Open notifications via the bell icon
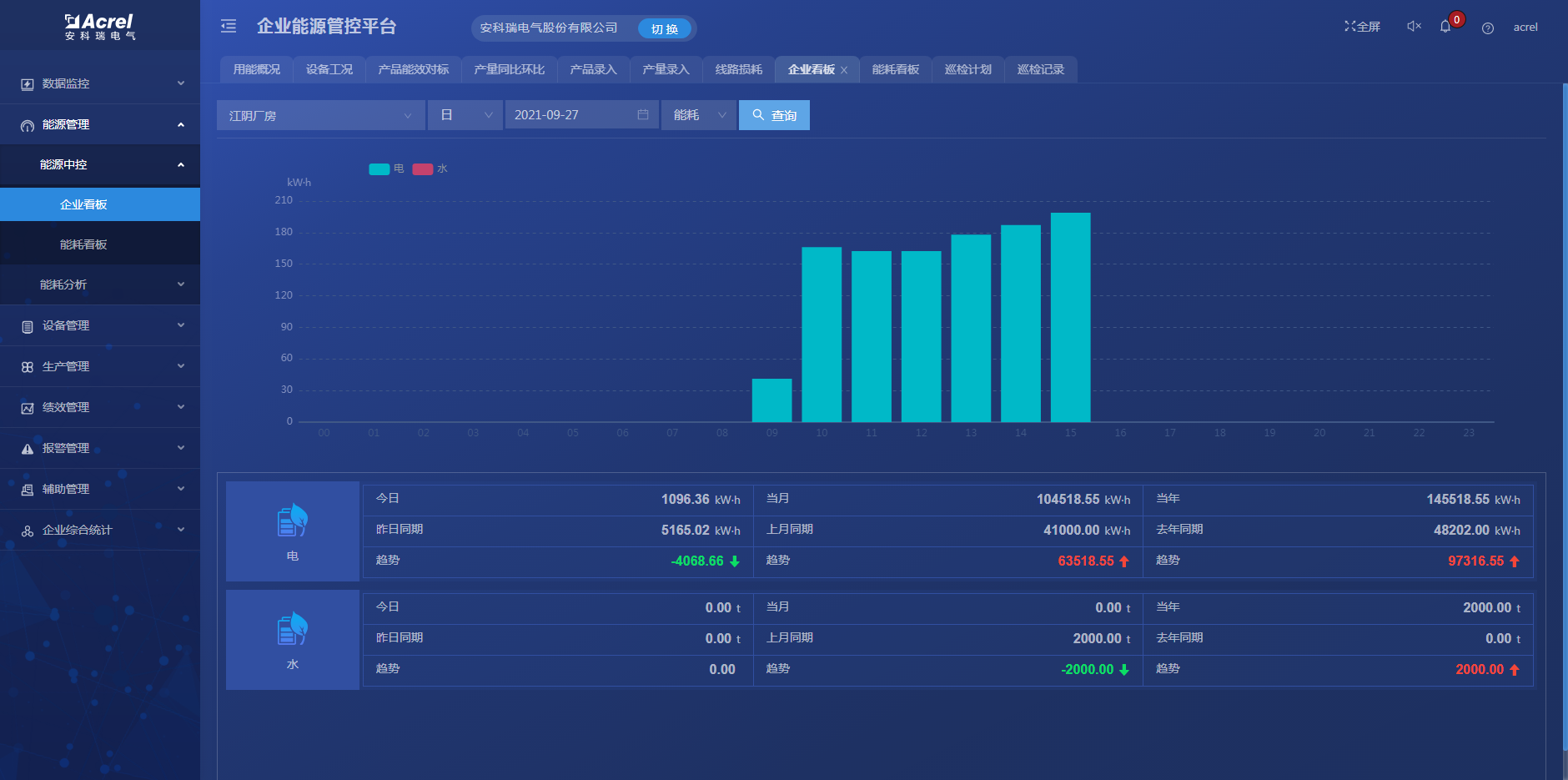Screen dimensions: 1568x780 1446,26
